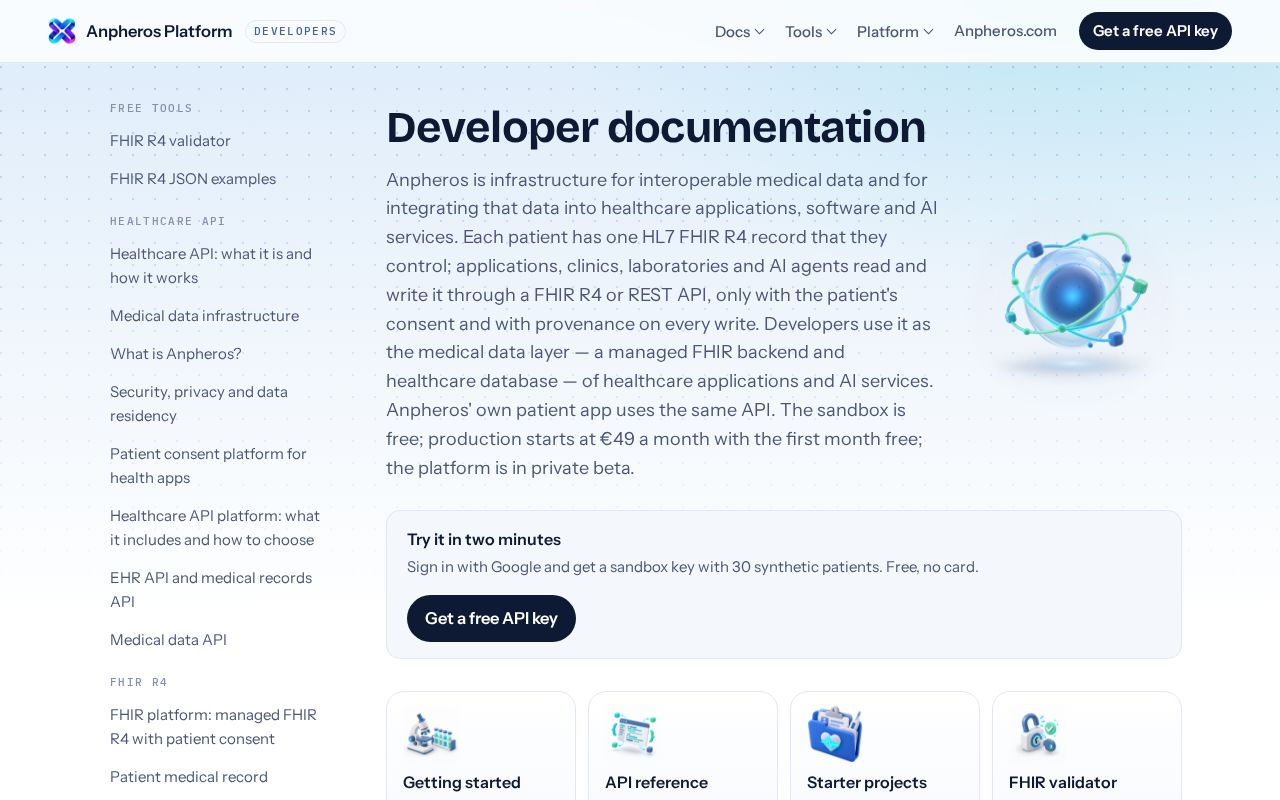Click the FREE TOOLS sidebar section label
This screenshot has height=800, width=1280.
[x=151, y=108]
